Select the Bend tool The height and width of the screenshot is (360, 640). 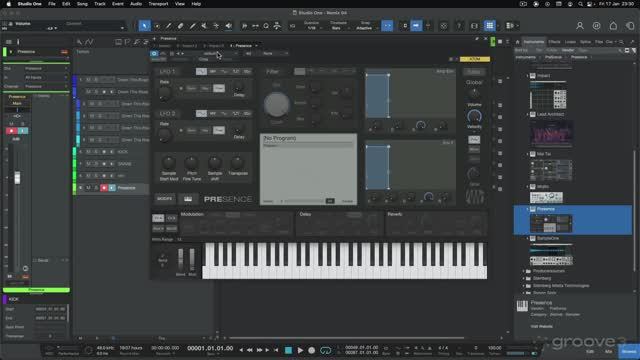(216, 26)
